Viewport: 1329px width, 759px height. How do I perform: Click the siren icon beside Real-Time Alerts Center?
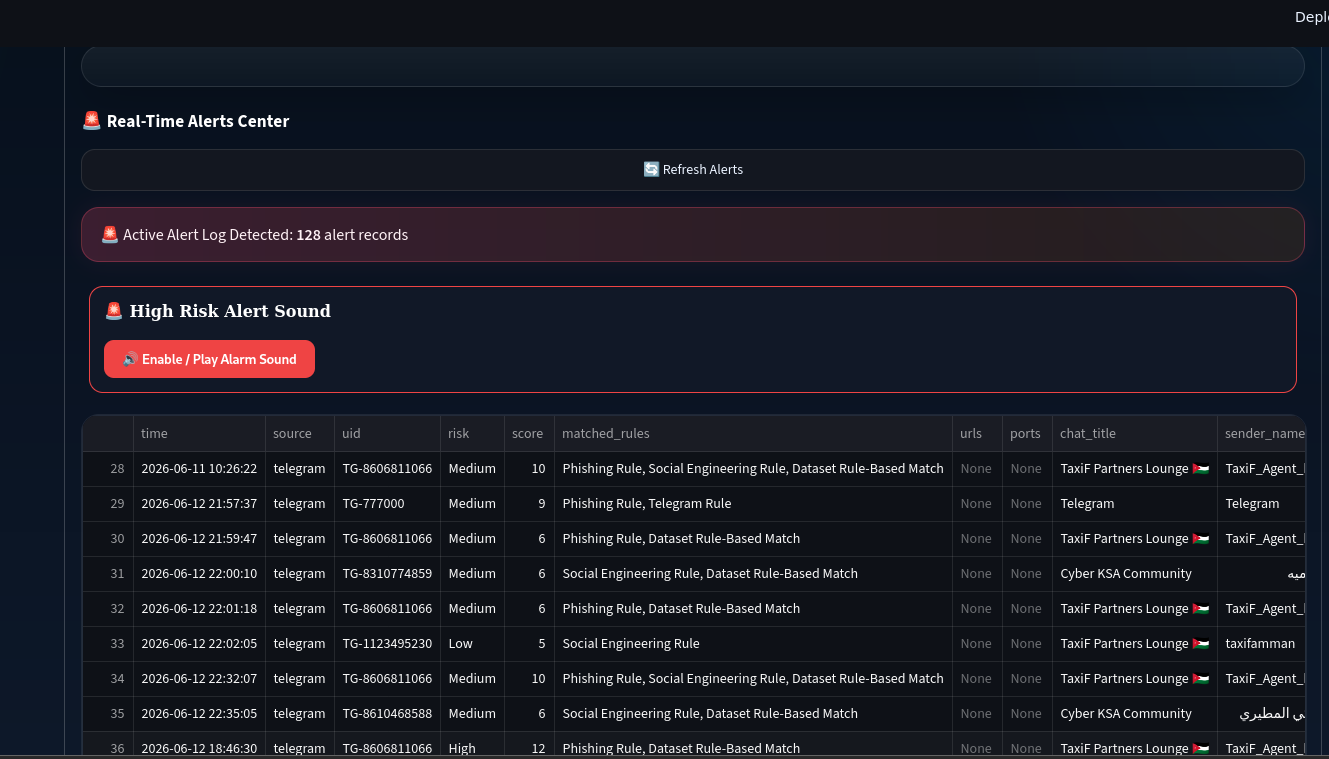91,121
